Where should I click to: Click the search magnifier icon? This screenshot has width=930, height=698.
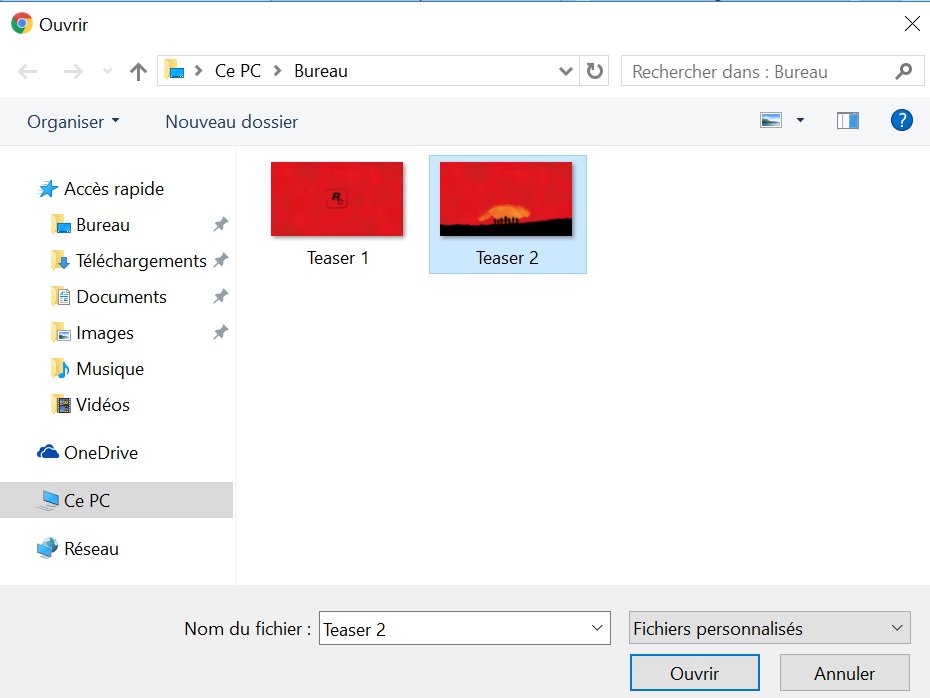tap(903, 71)
